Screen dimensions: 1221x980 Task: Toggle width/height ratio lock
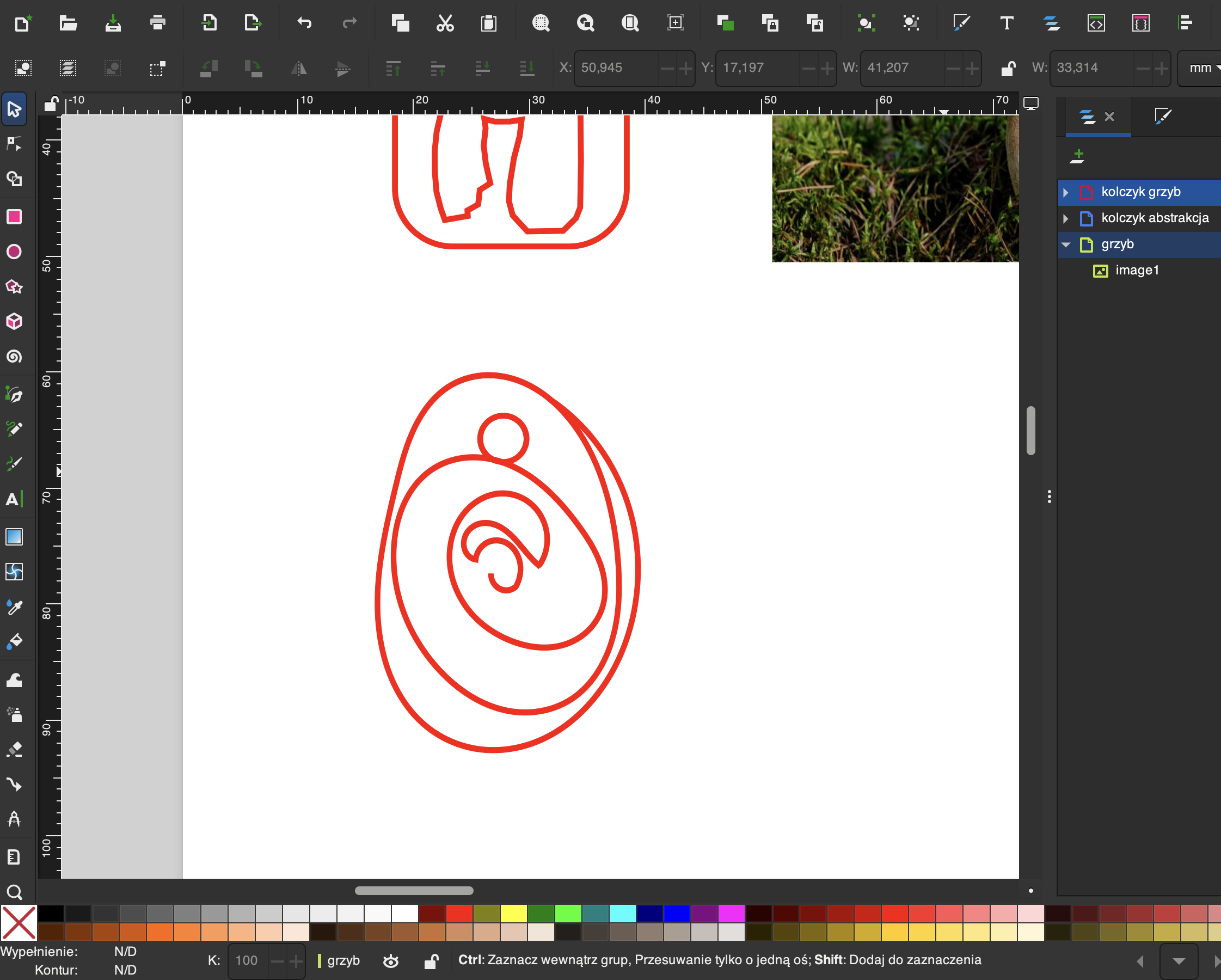[x=1008, y=69]
